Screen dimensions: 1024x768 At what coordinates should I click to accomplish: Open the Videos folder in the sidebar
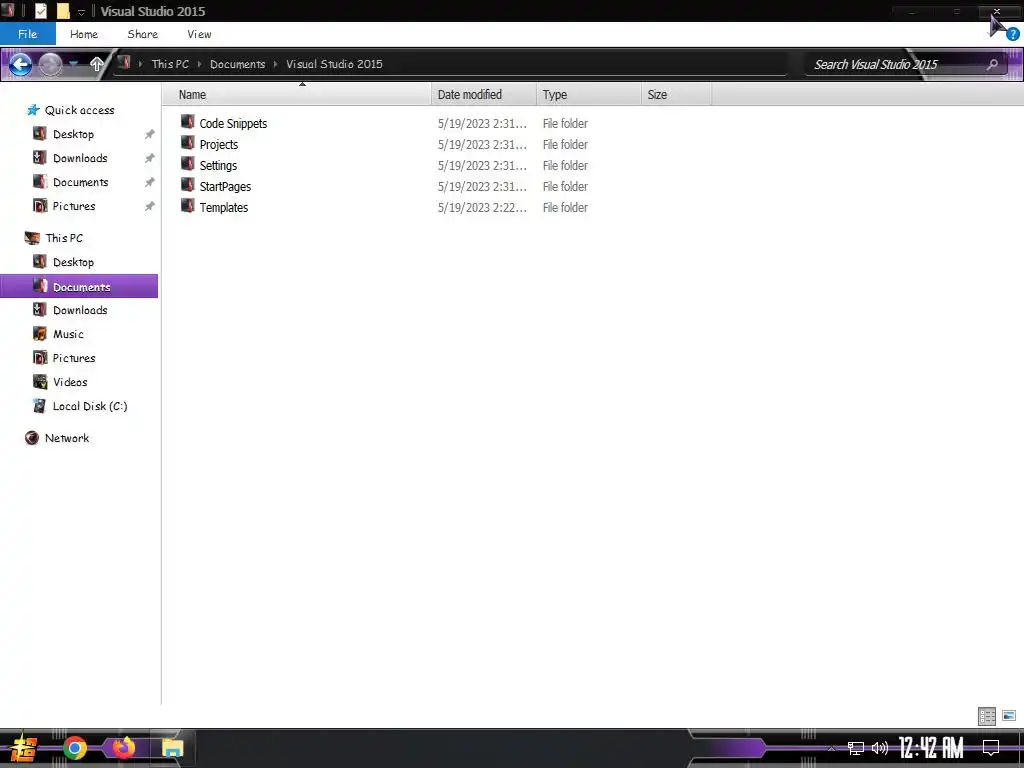tap(70, 382)
